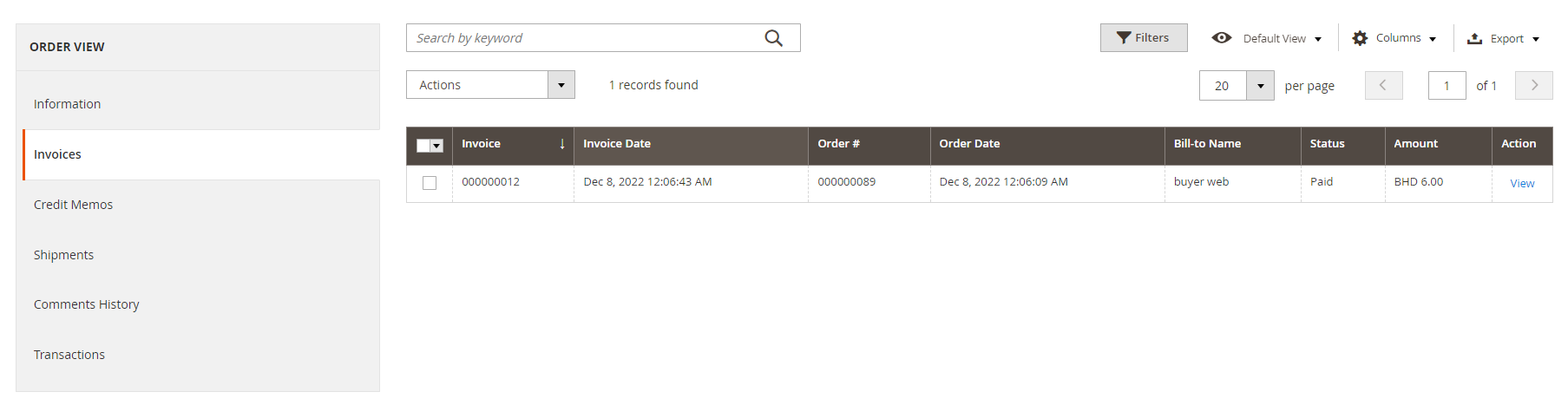
Task: Click the eye icon for Default View
Action: click(1222, 38)
